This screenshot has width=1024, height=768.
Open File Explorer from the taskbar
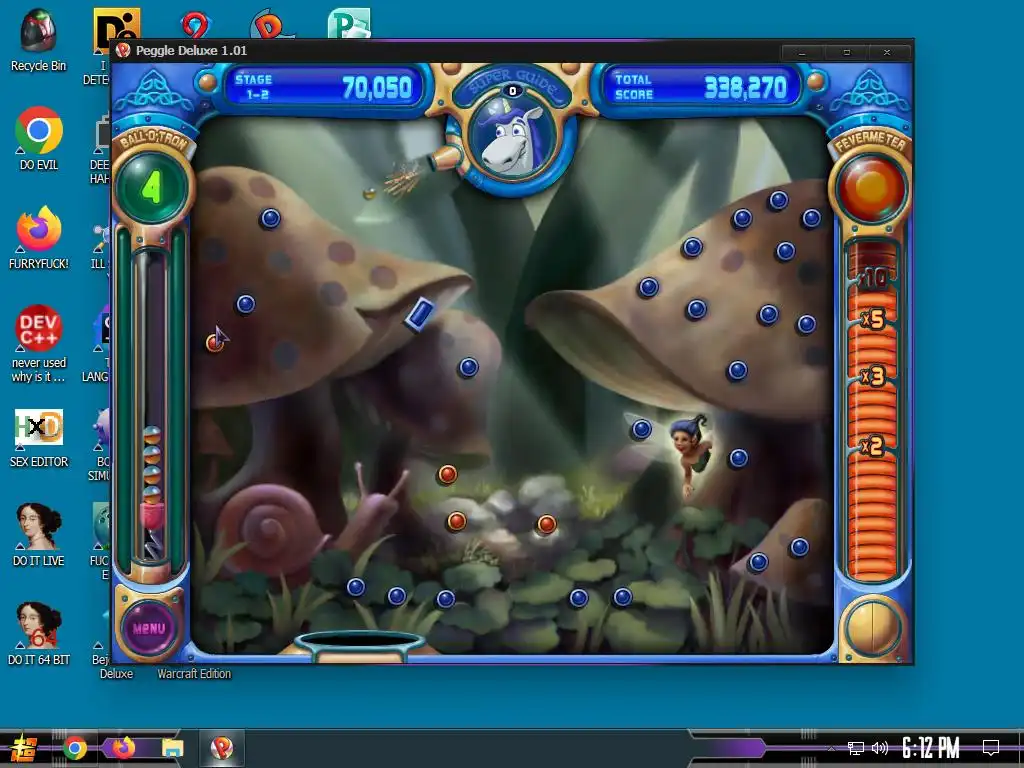tap(173, 748)
